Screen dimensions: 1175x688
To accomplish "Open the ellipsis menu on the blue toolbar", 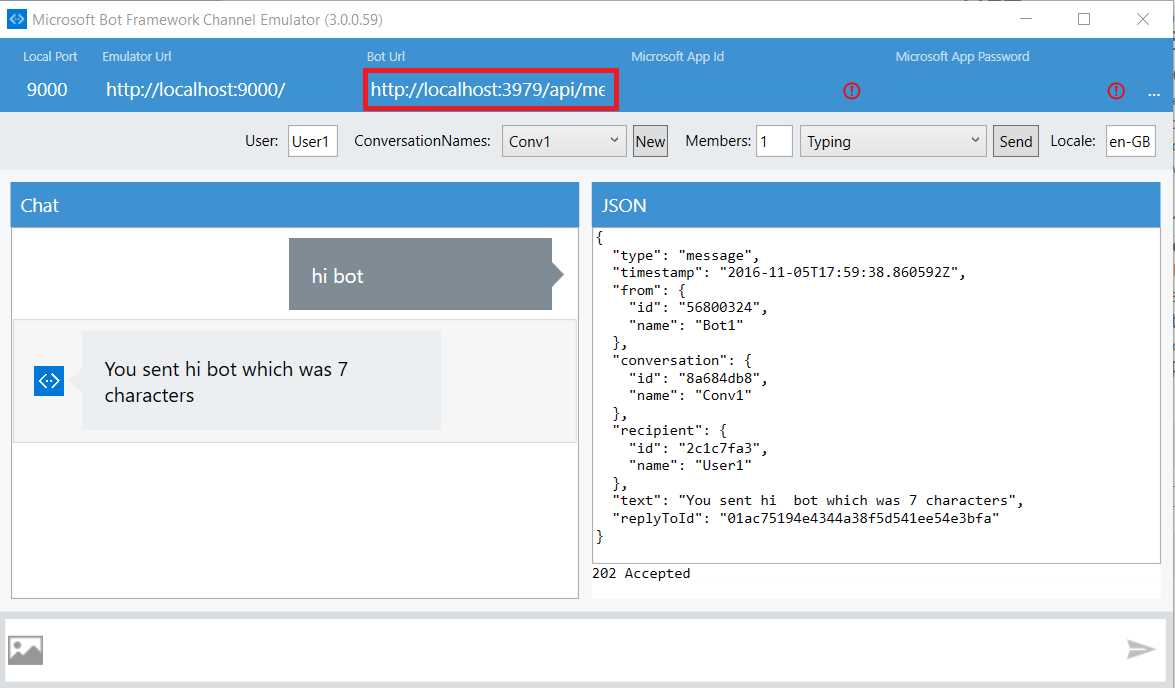I will click(1155, 93).
